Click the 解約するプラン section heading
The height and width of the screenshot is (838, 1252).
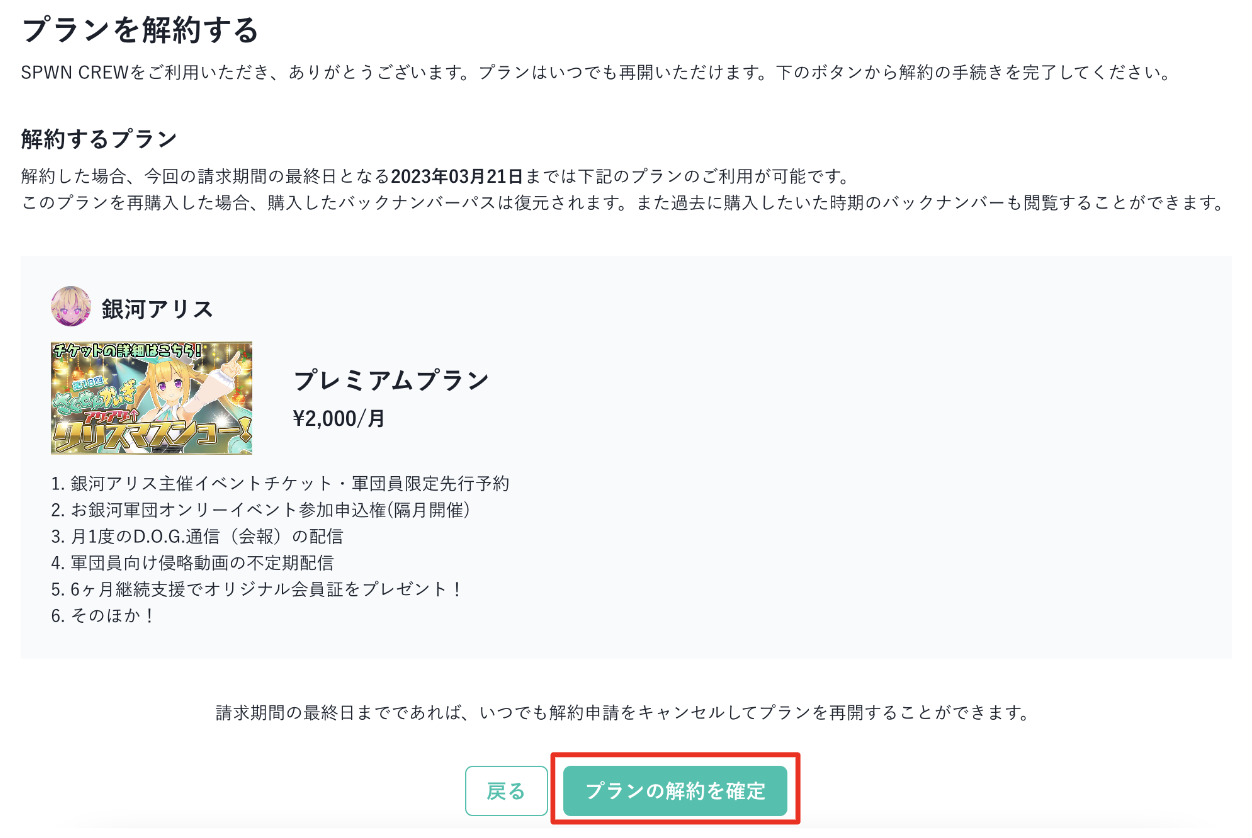pos(99,139)
